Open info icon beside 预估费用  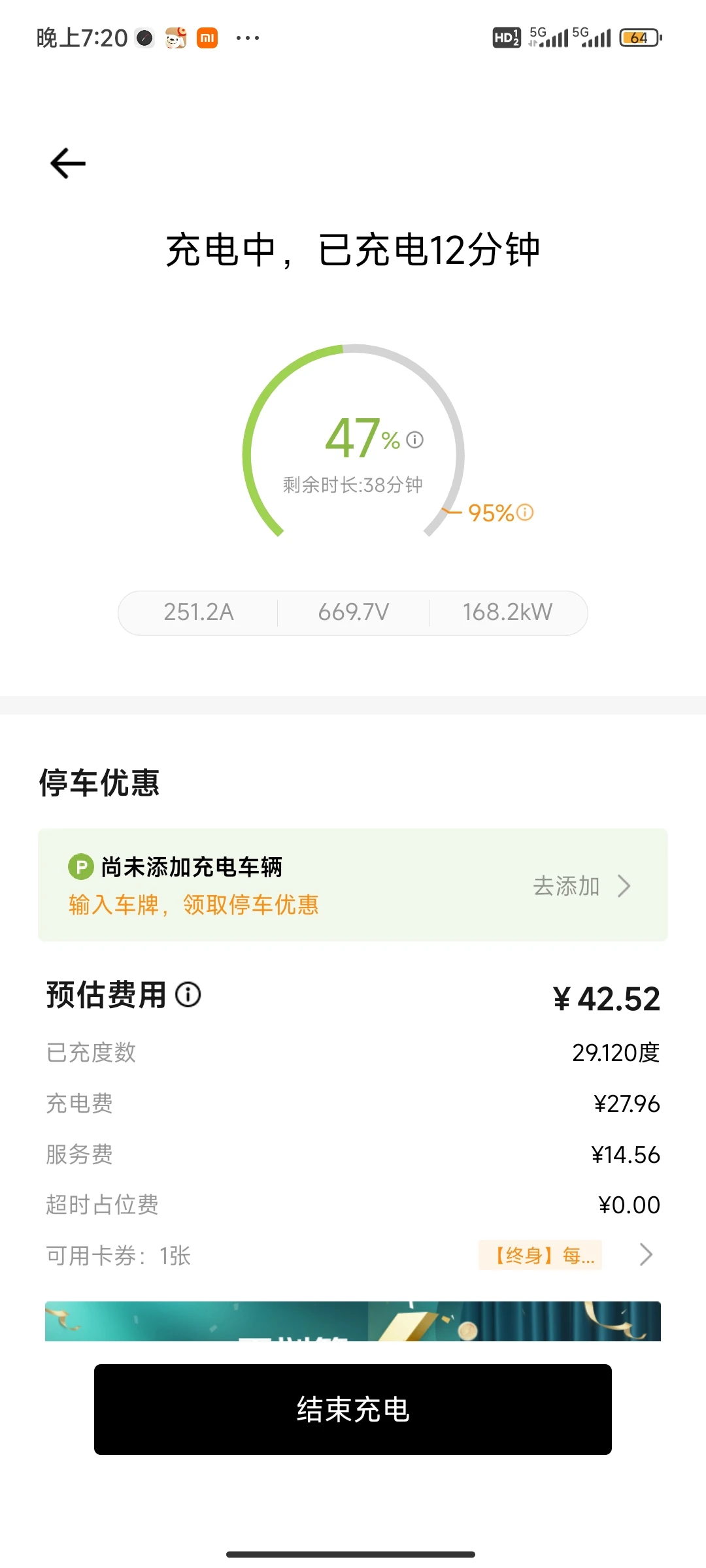click(x=188, y=995)
